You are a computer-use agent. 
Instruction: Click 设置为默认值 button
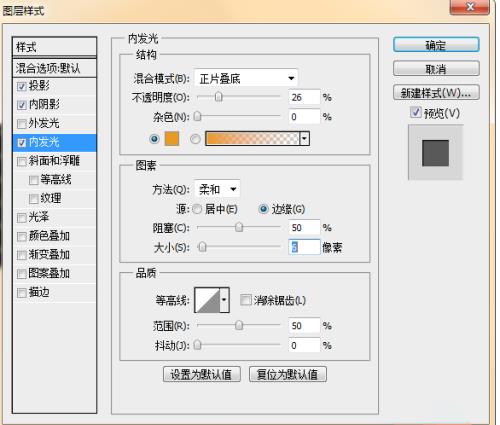click(202, 374)
